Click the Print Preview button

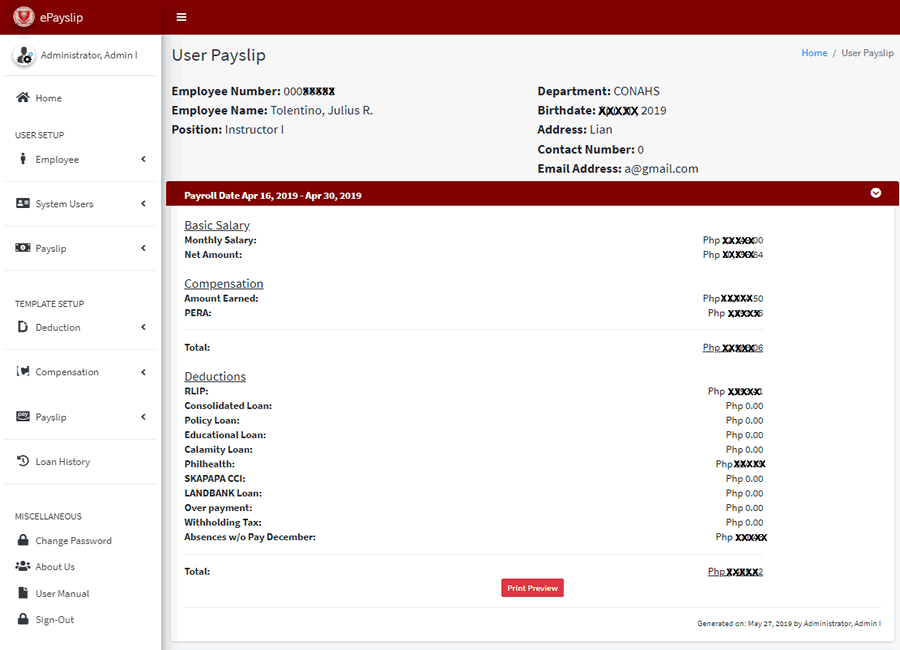click(x=532, y=587)
